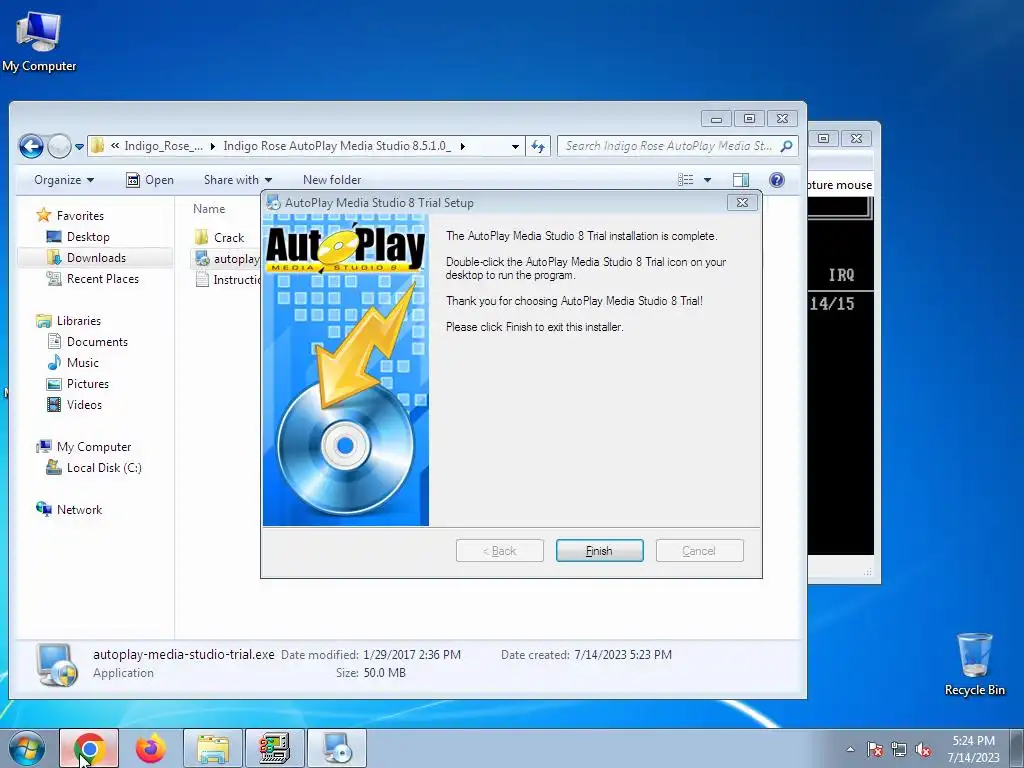Open the network tray icon
1024x768 pixels.
tap(899, 749)
